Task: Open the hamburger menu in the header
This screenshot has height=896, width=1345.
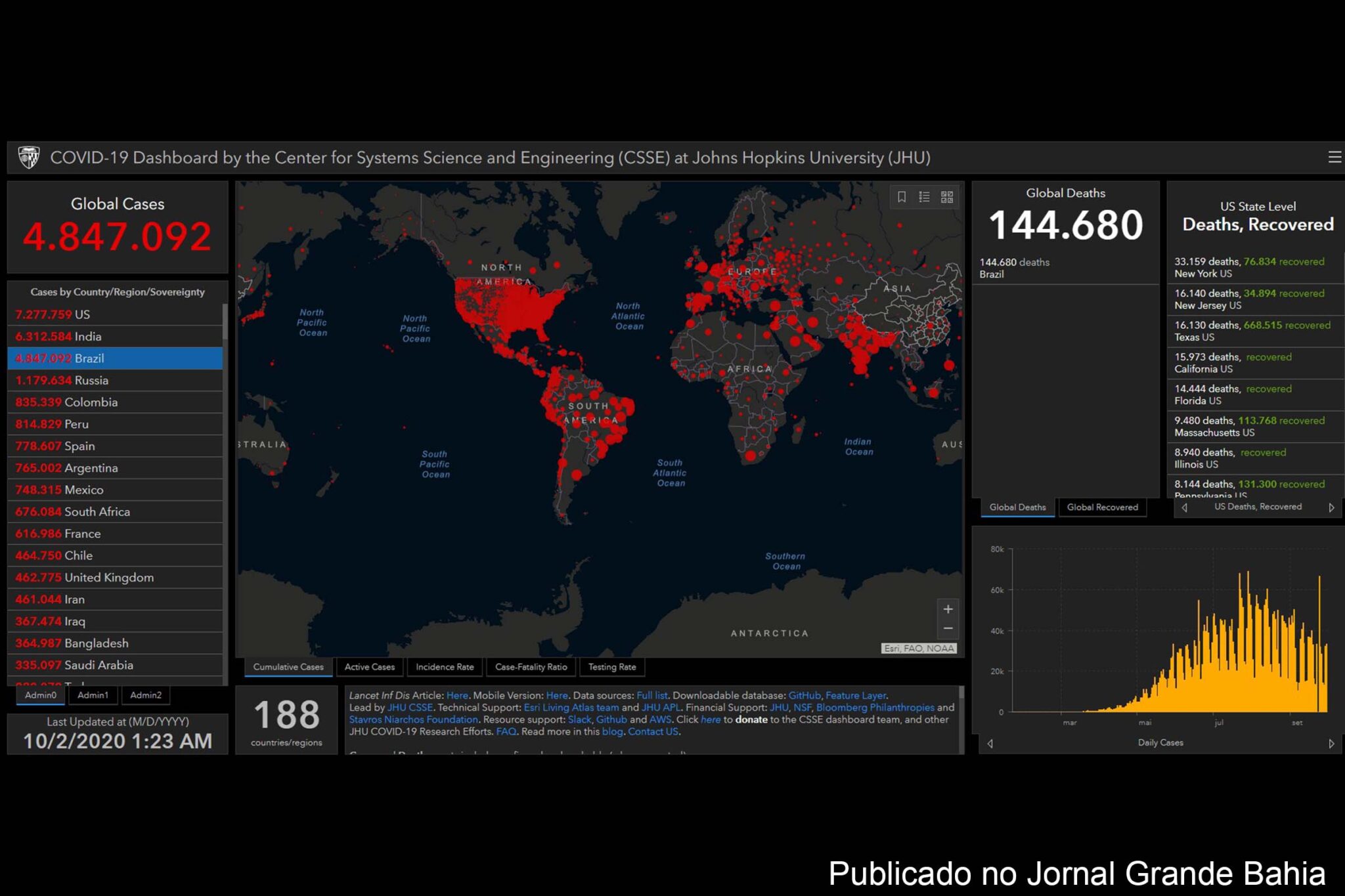Action: coord(1334,158)
